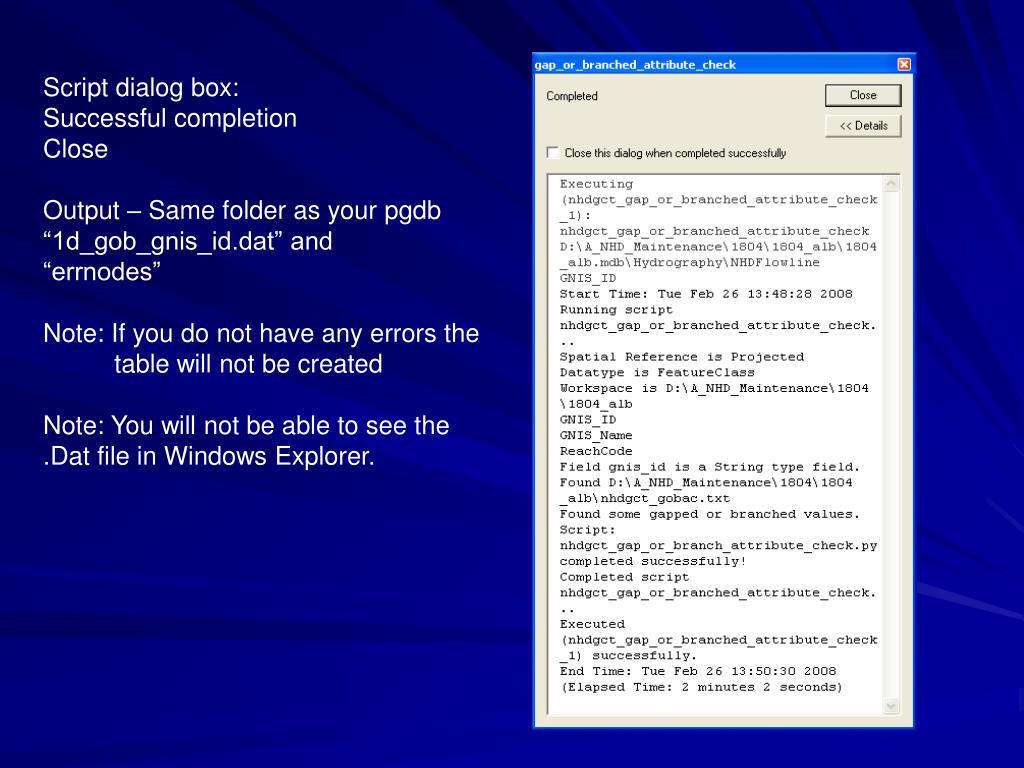1024x768 pixels.
Task: Click the 'GNIS_Name' log line
Action: click(x=596, y=436)
